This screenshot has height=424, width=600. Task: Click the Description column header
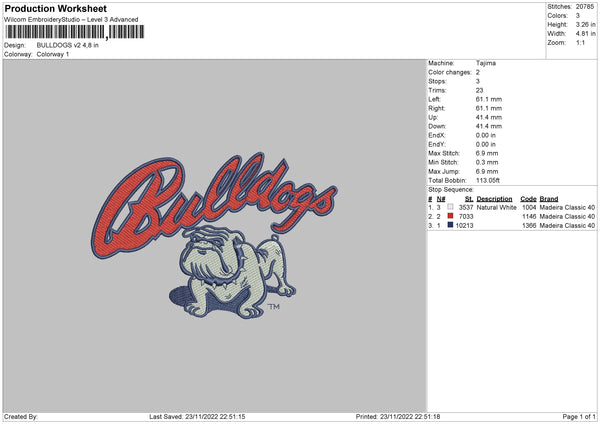[x=494, y=199]
